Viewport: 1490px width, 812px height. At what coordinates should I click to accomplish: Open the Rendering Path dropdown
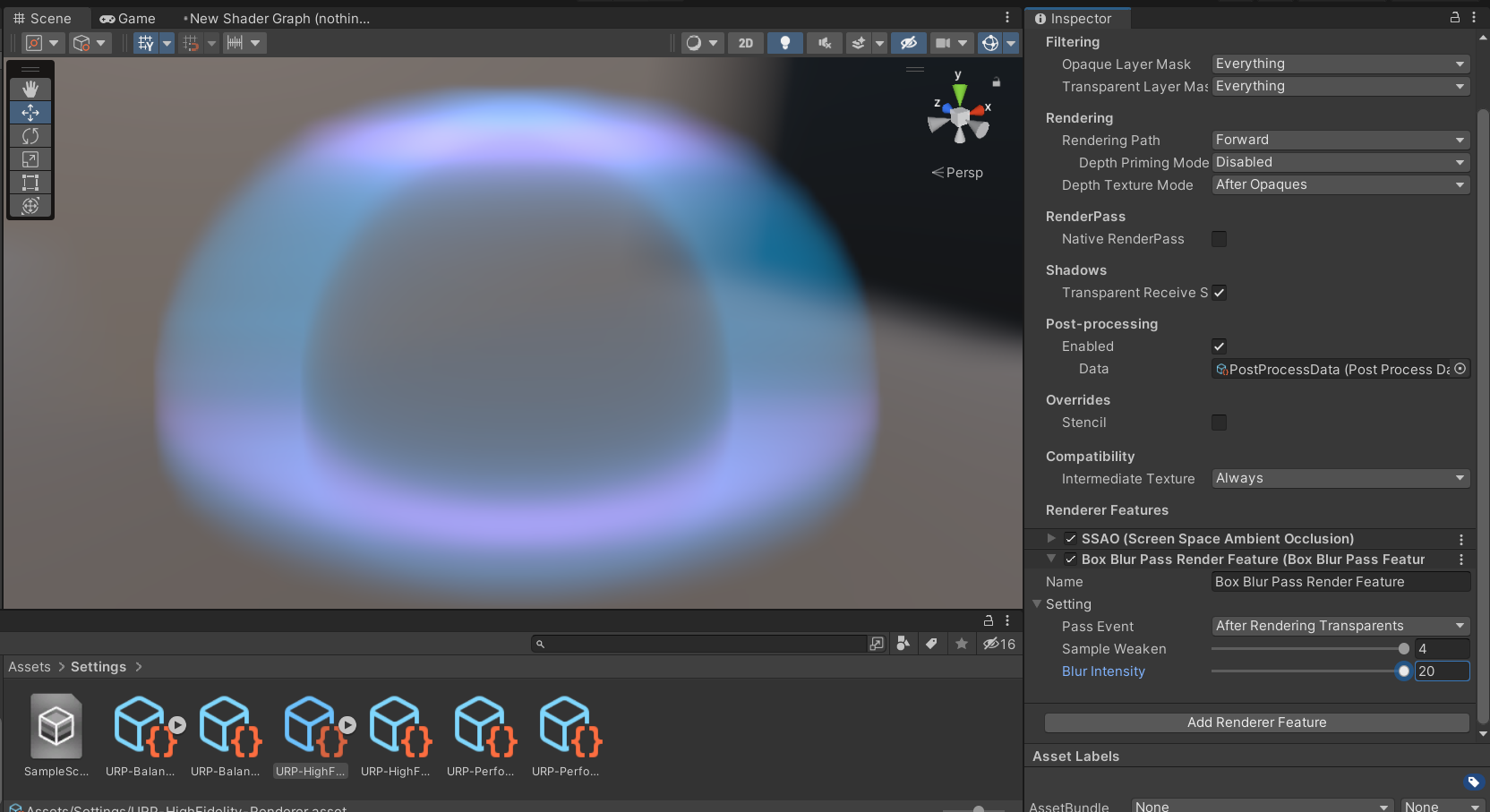[1340, 140]
